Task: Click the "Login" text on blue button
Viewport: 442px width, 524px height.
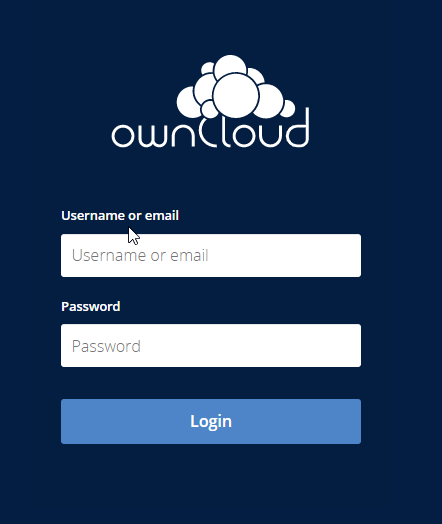Action: [x=211, y=421]
